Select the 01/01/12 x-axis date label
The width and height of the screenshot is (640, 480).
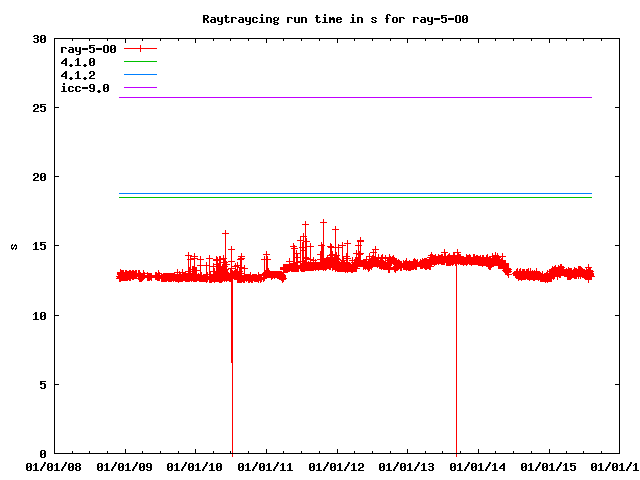338,466
